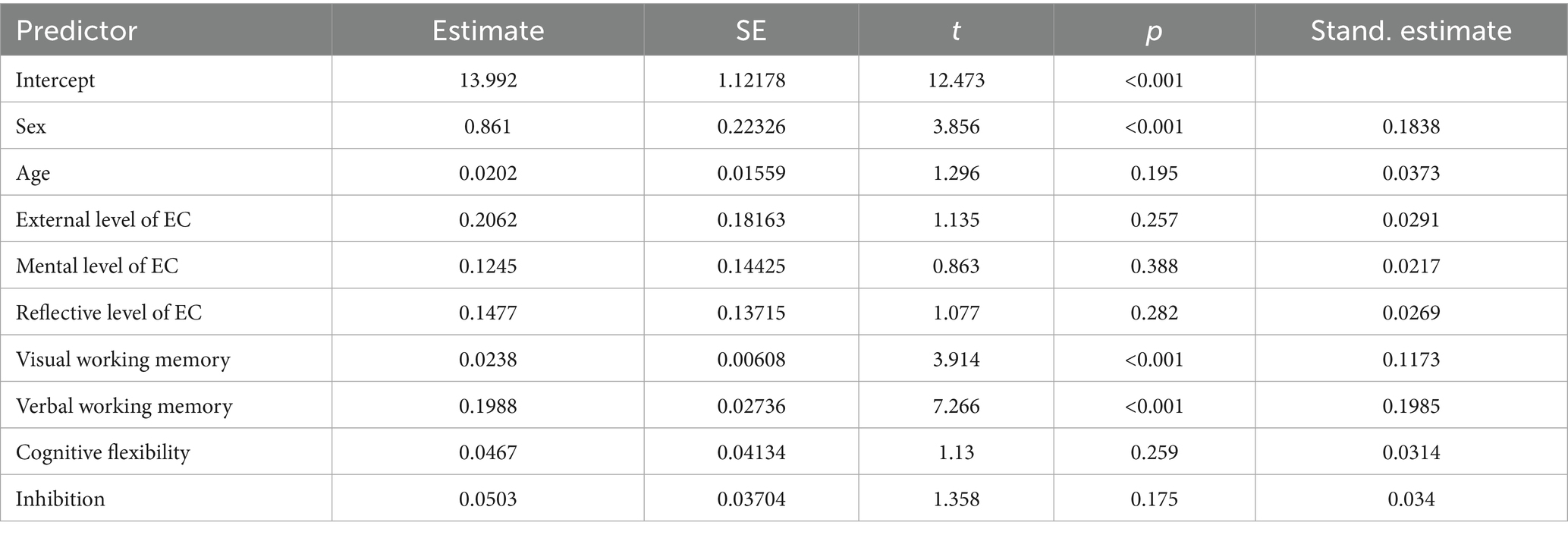
Task: Select the SE column header
Action: click(x=751, y=30)
